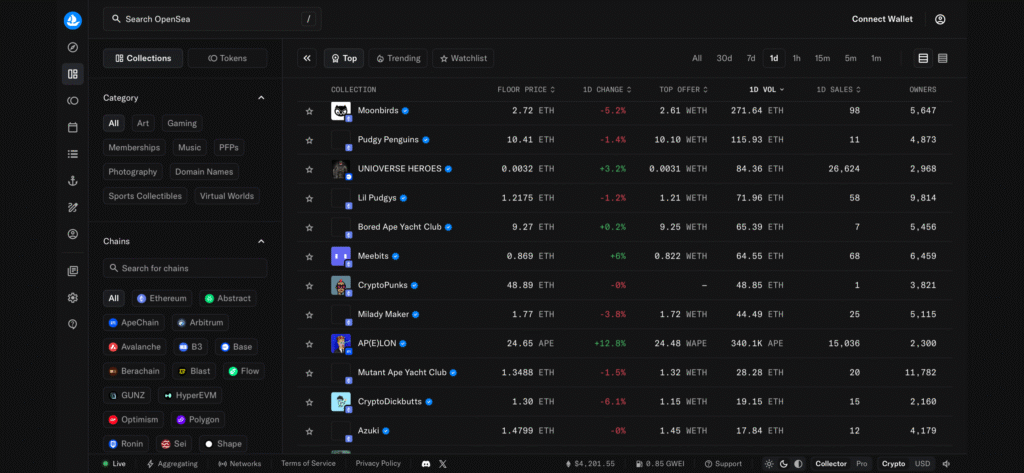1024x473 pixels.
Task: Sort by Floor Price column header
Action: [526, 90]
